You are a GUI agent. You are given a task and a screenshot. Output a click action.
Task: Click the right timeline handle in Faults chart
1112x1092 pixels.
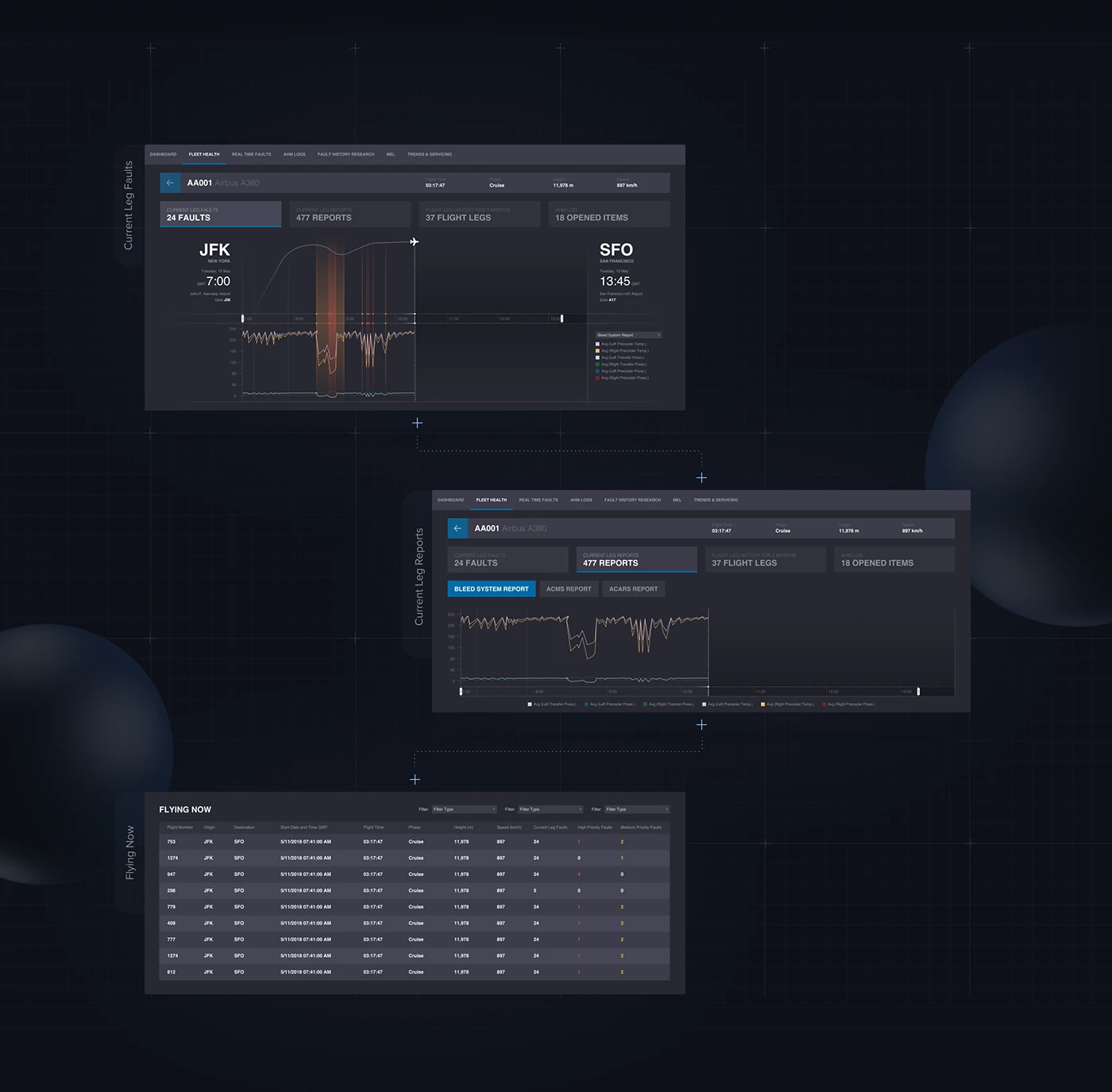point(562,318)
